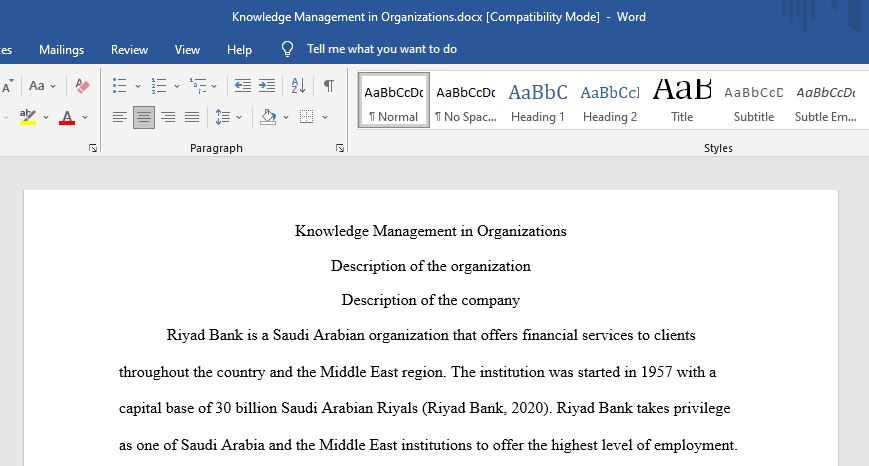Viewport: 869px width, 466px height.
Task: Click Tell me what you want to do
Action: [x=382, y=49]
